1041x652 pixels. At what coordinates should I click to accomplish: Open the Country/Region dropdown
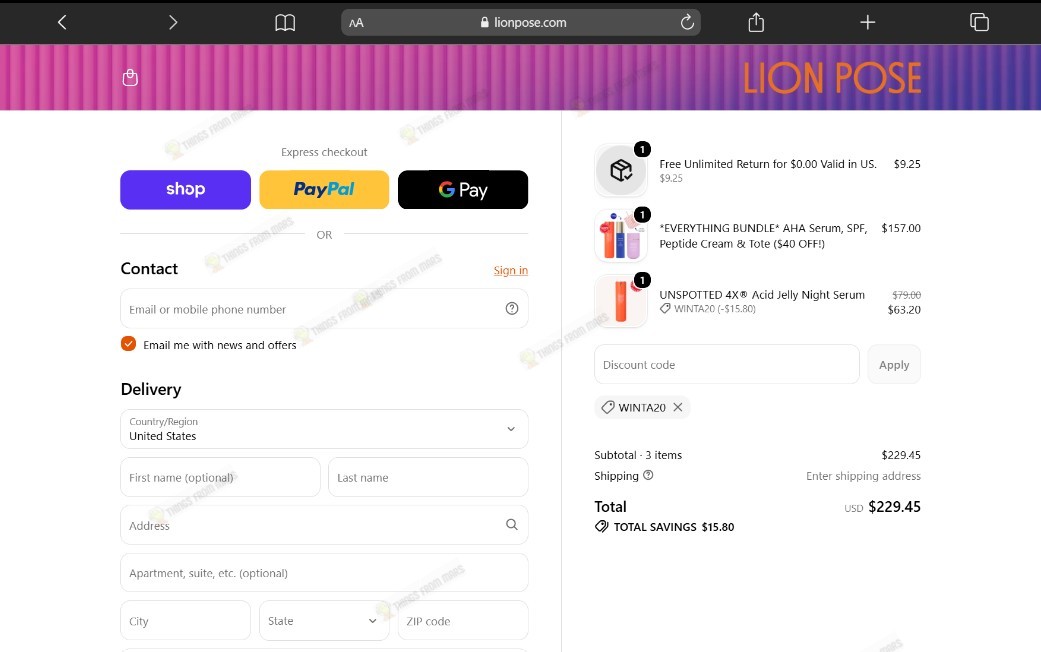coord(324,429)
